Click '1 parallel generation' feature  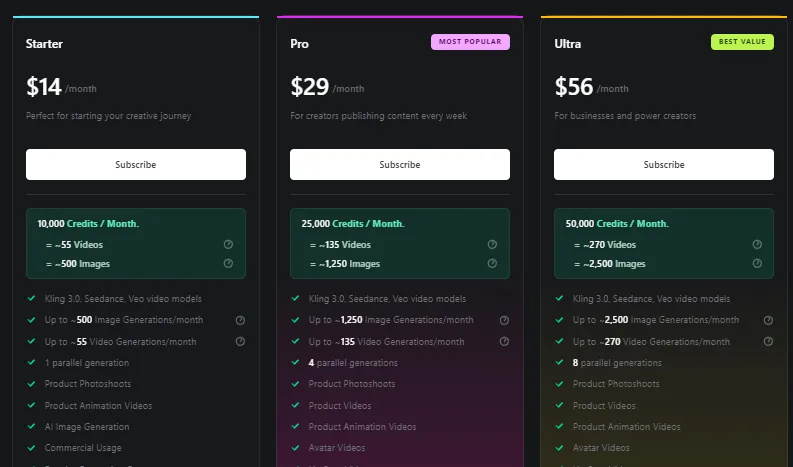pos(87,363)
